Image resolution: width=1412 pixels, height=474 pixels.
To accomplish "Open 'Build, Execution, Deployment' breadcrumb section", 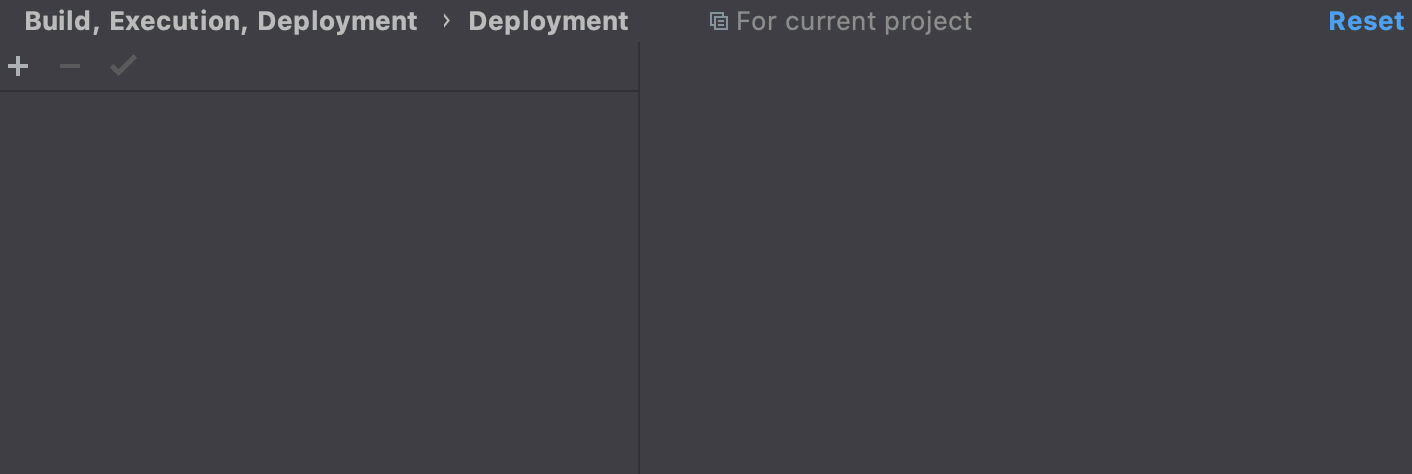I will coord(220,21).
